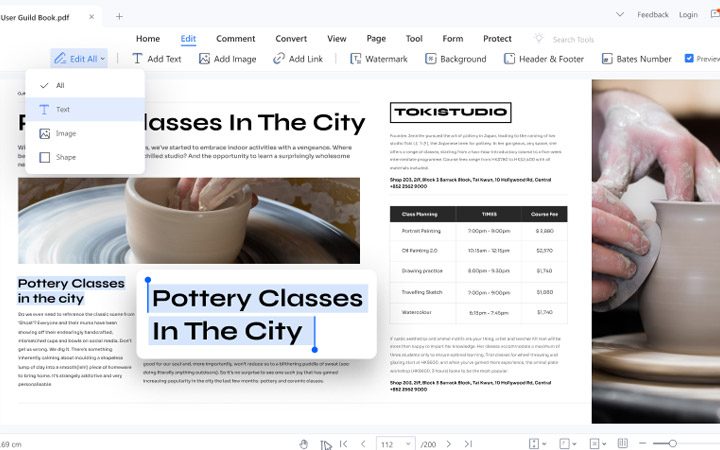Screen dimensions: 720x450
Task: Open the Comment tab
Action: tap(236, 39)
